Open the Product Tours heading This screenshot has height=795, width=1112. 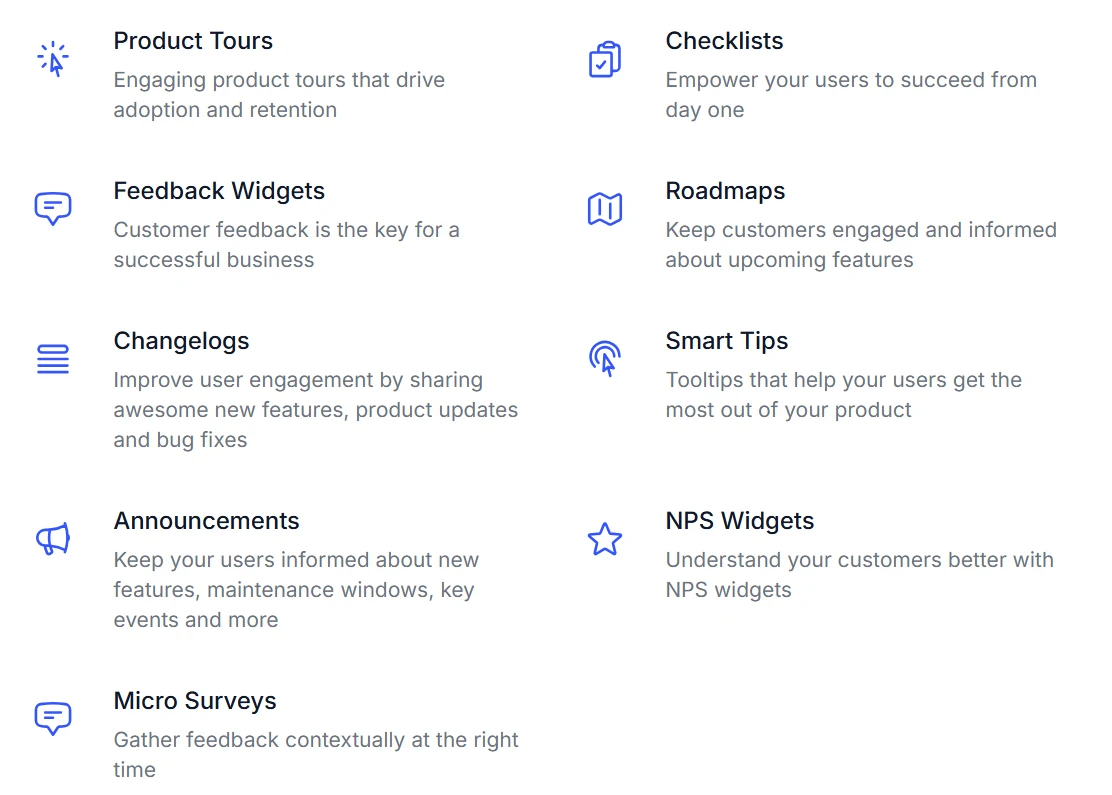pyautogui.click(x=193, y=41)
